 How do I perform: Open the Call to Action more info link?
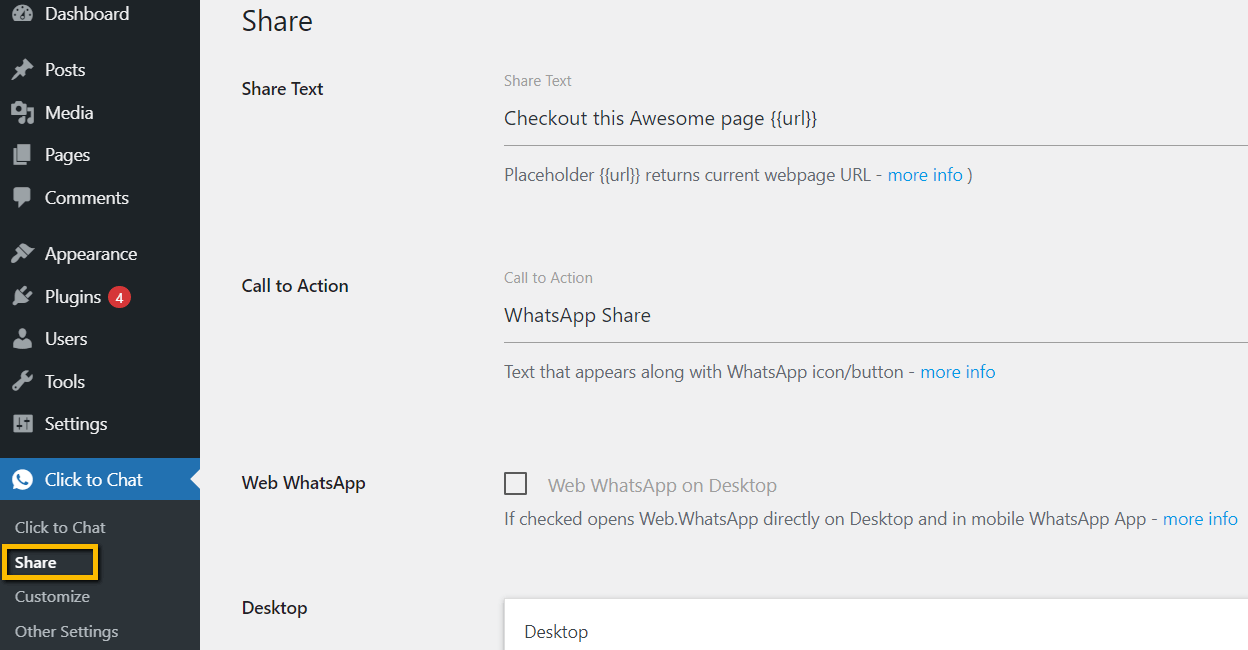(957, 371)
